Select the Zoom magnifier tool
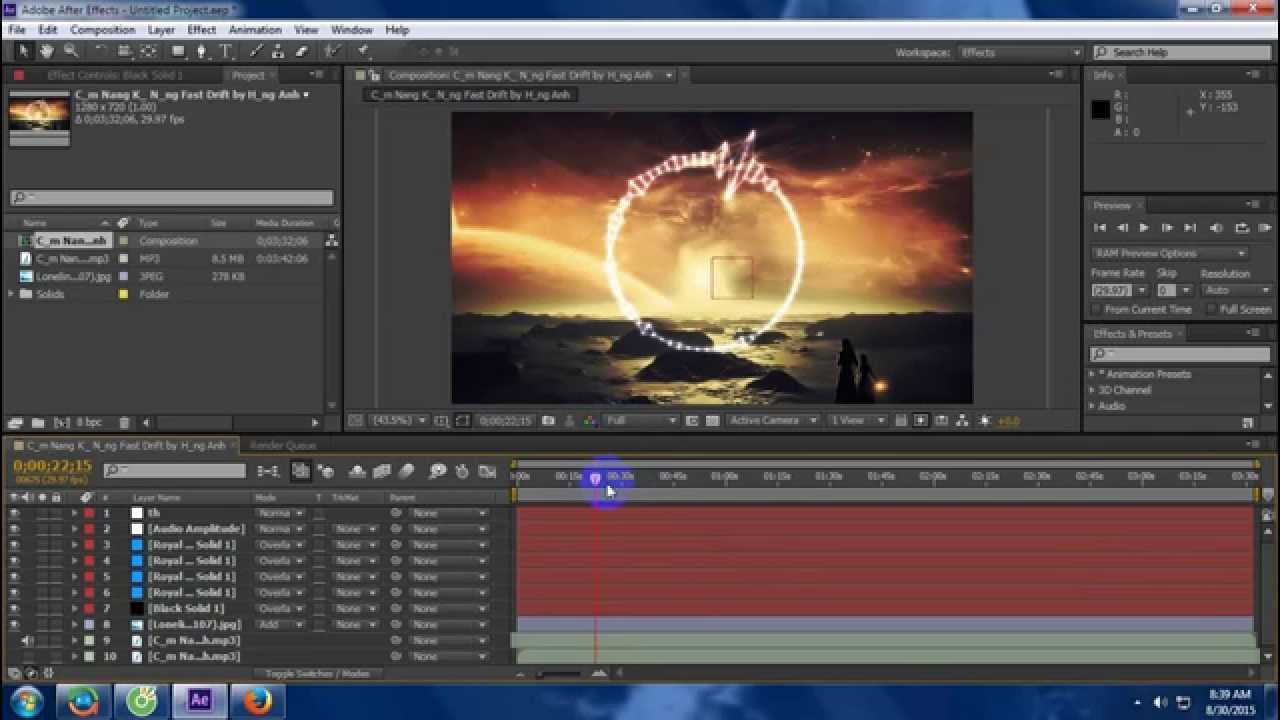 [71, 51]
